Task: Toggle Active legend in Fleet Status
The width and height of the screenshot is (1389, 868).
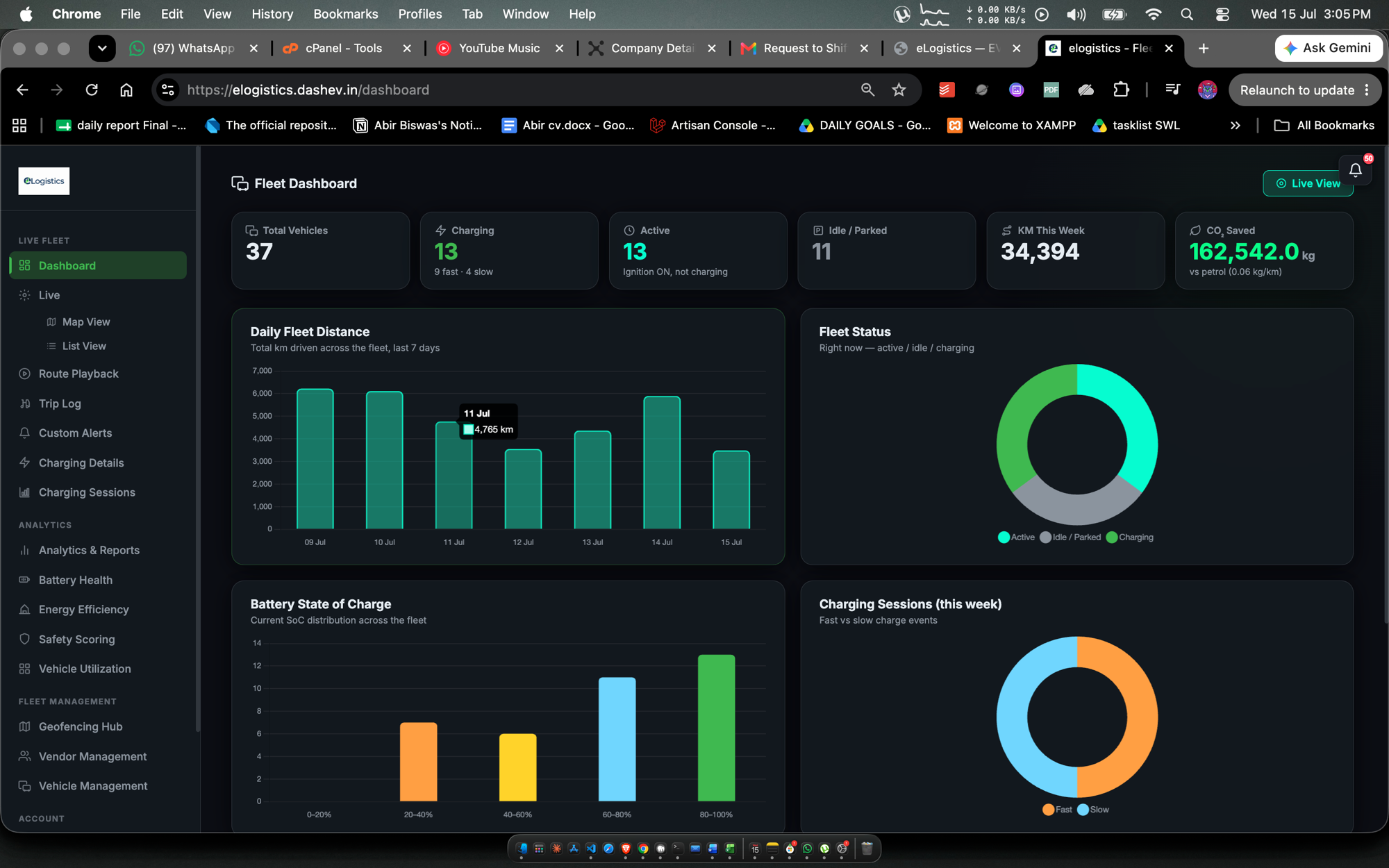Action: [x=1016, y=537]
